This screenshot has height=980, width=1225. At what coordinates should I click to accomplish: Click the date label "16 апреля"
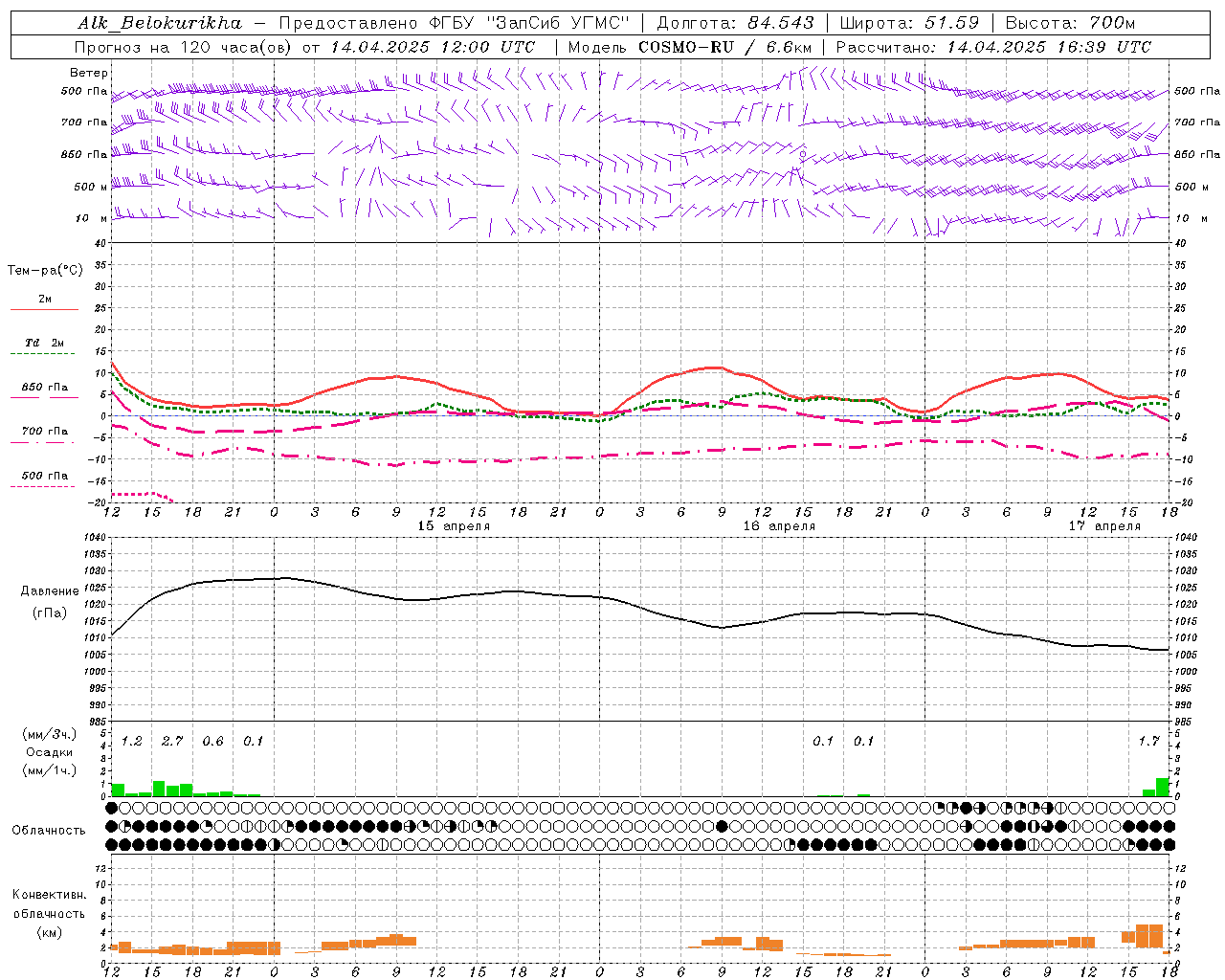(779, 526)
